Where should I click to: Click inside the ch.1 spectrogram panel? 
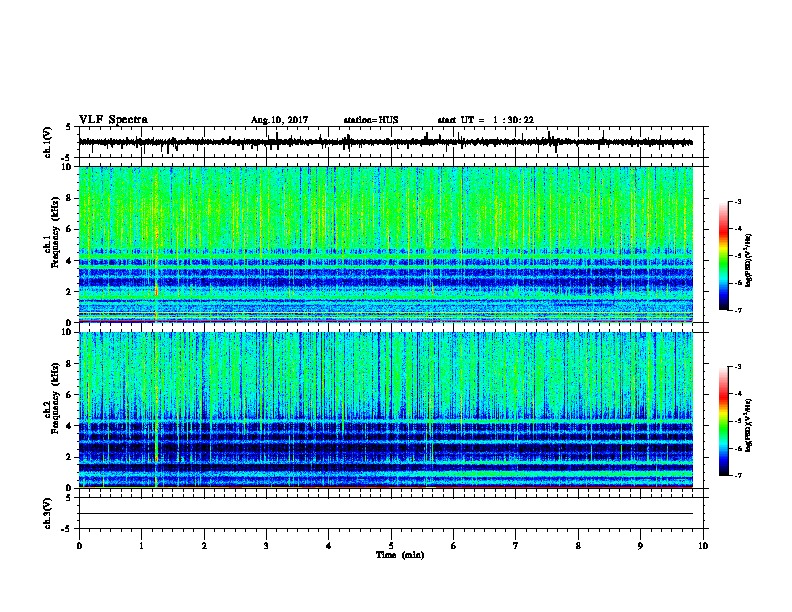click(x=385, y=244)
